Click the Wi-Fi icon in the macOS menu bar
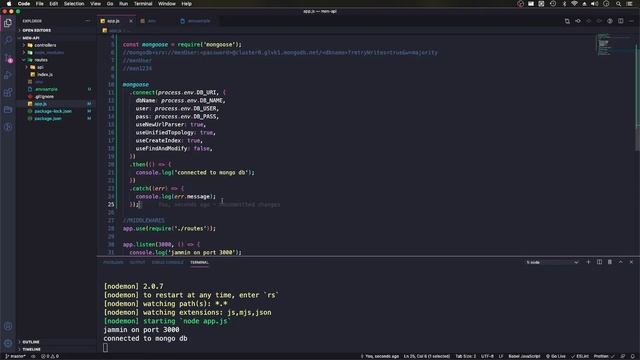This screenshot has height=360, width=640. [574, 4]
